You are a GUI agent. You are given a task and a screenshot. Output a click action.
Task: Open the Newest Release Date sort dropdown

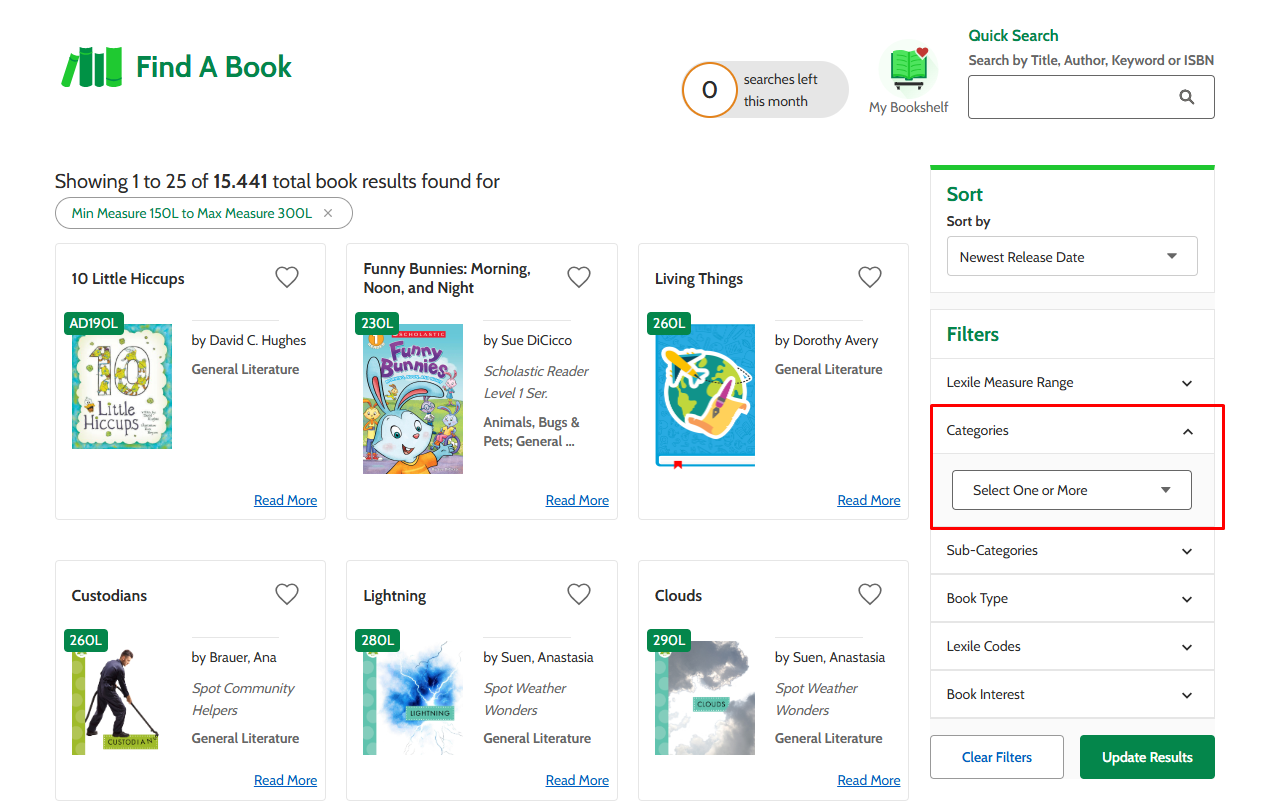1072,257
